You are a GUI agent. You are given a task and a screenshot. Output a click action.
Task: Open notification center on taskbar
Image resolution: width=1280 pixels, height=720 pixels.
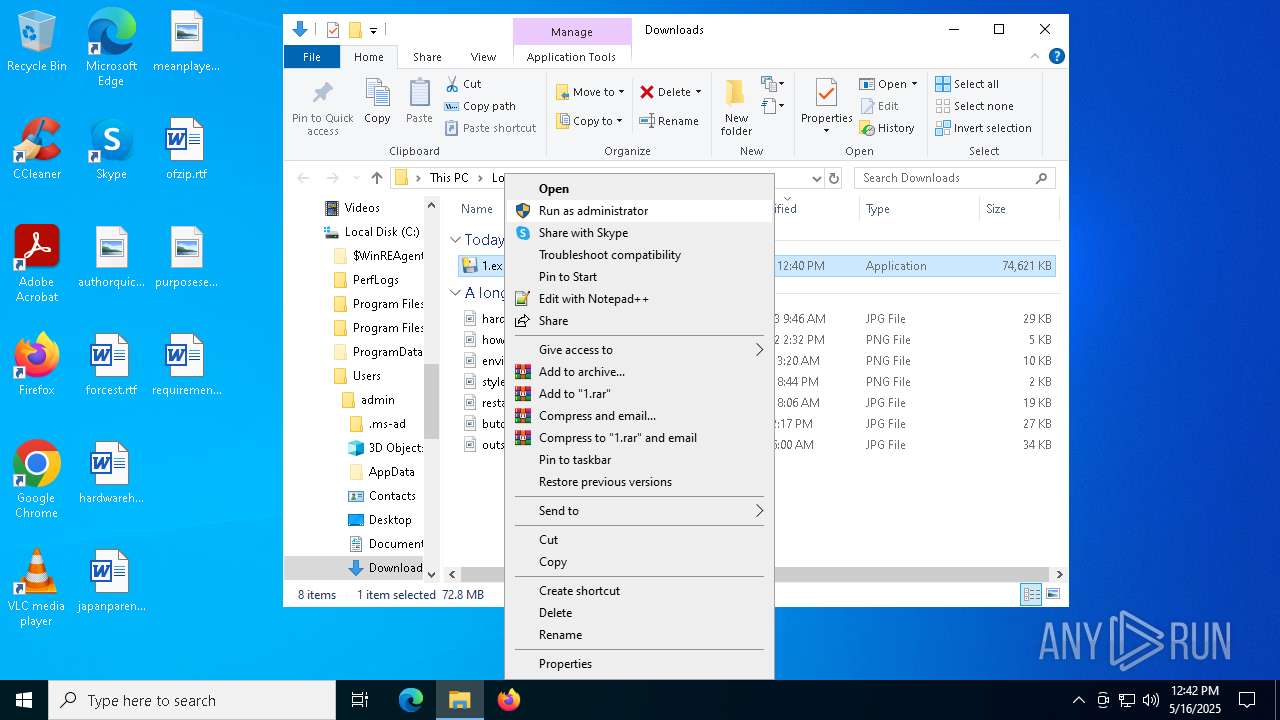(1247, 700)
